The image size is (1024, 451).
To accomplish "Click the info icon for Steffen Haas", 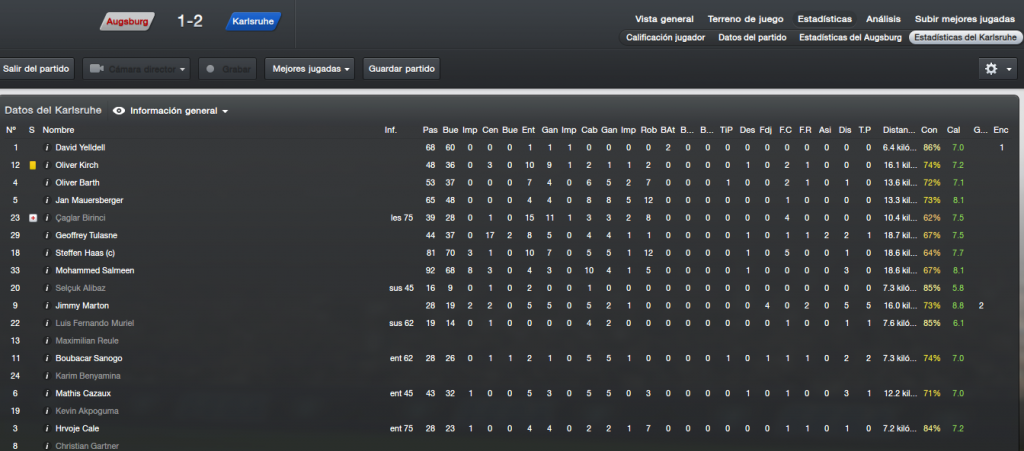I will click(47, 253).
